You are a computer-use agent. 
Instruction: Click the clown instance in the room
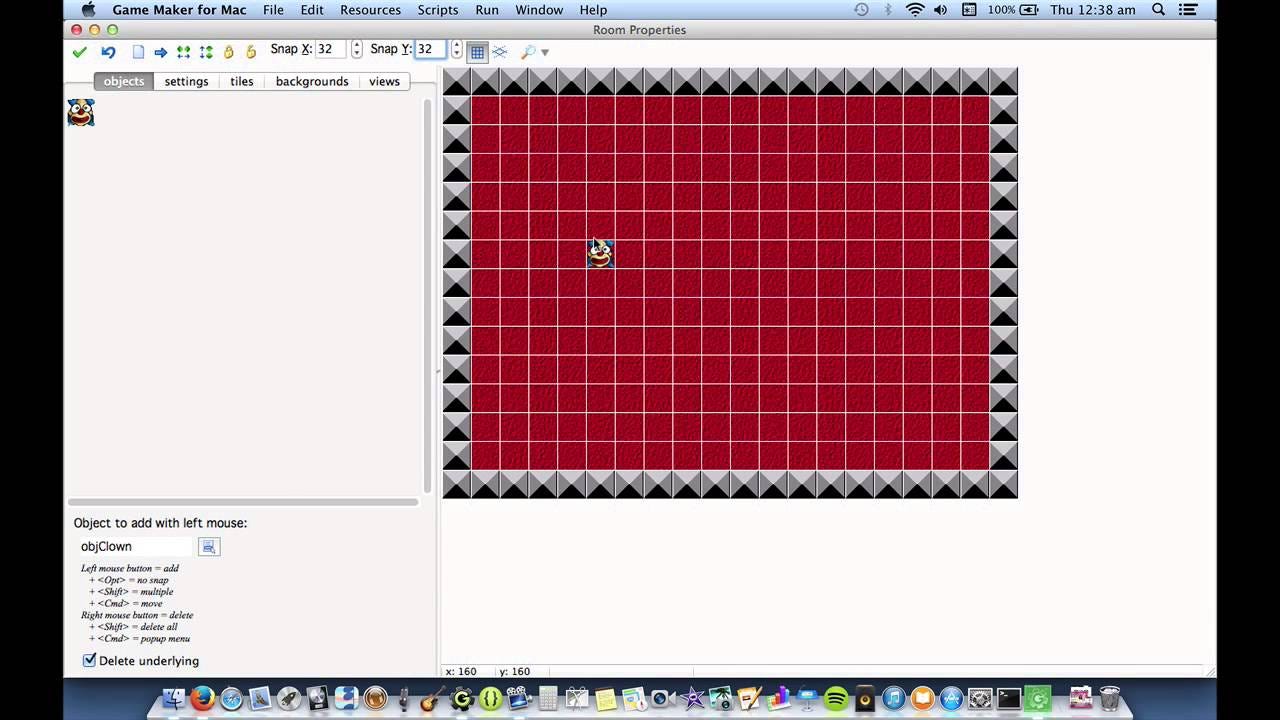600,254
